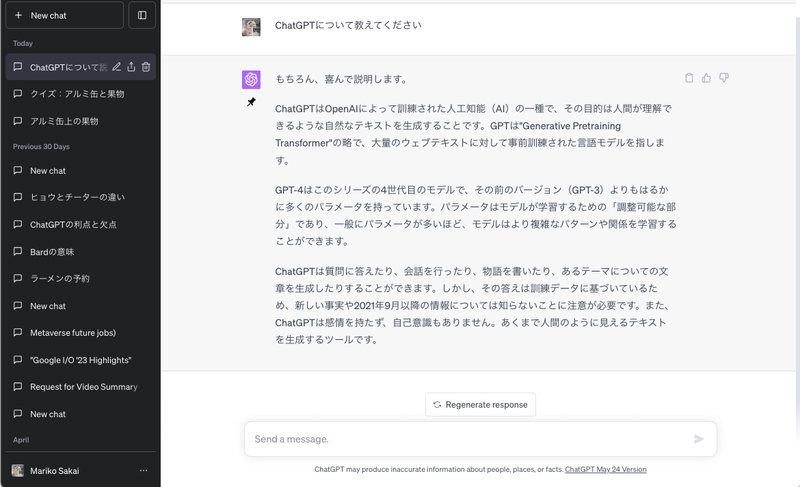Click the Previous 30 Days section label
This screenshot has height=487, width=800.
pyautogui.click(x=41, y=146)
